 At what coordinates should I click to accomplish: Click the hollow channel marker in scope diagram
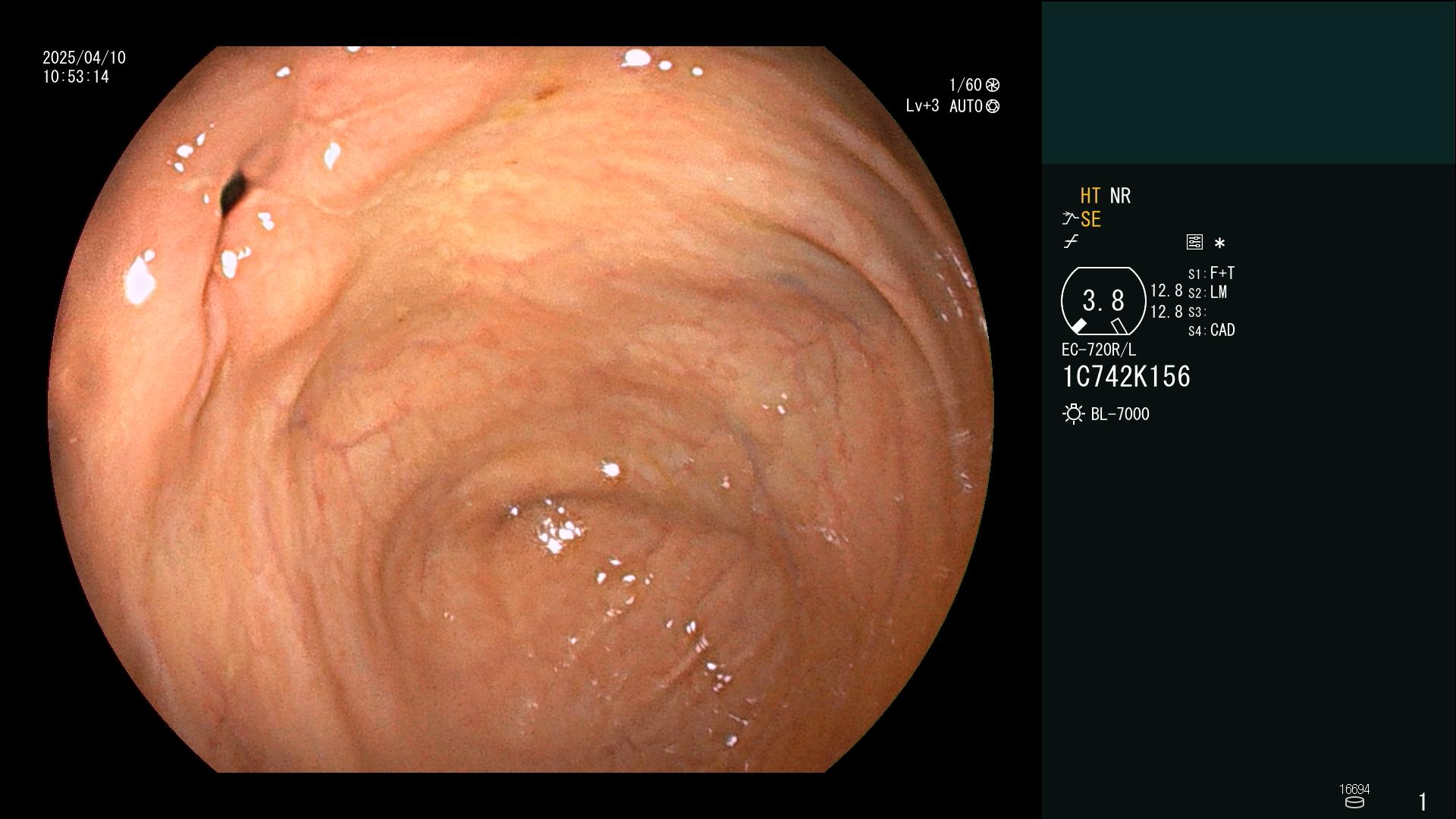pos(1119,326)
